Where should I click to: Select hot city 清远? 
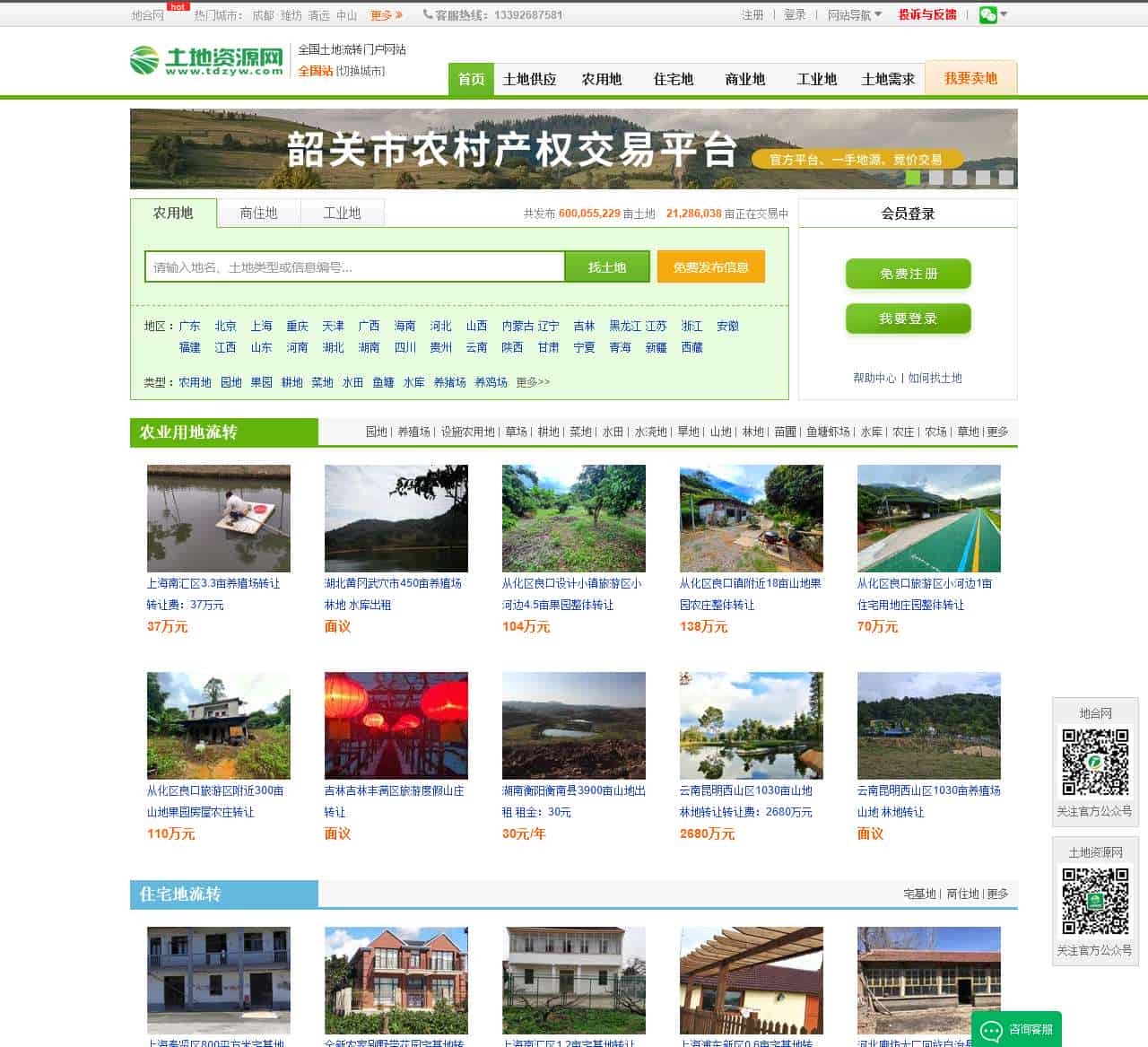[x=319, y=15]
